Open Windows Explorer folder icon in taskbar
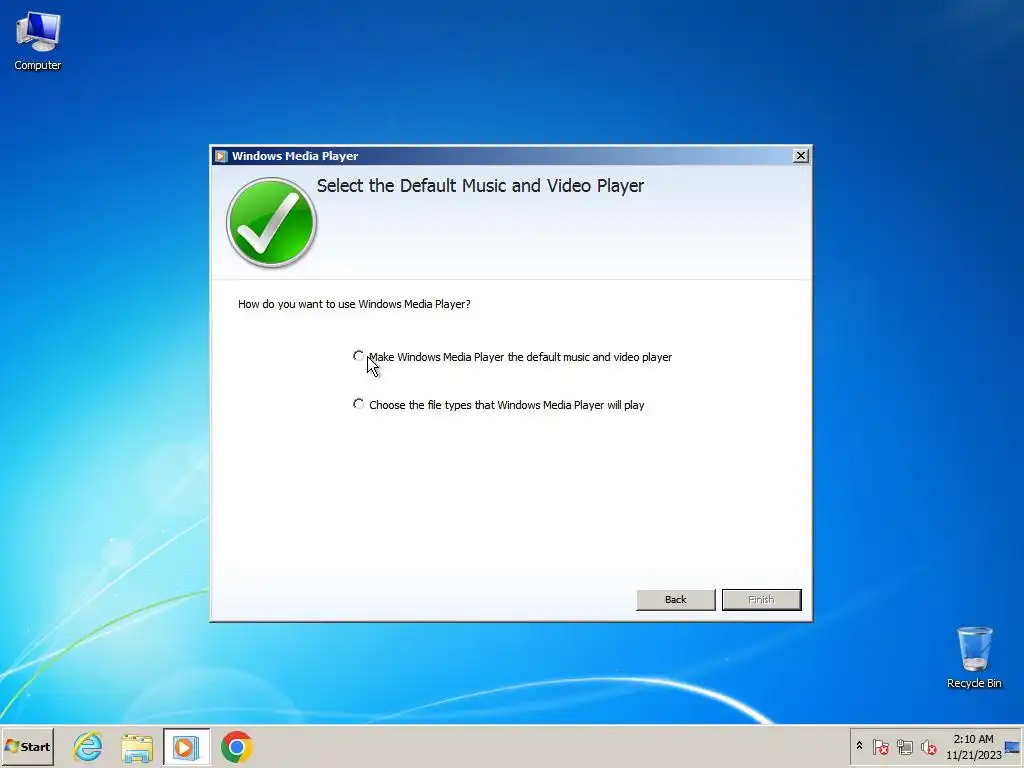The height and width of the screenshot is (768, 1024). 137,747
